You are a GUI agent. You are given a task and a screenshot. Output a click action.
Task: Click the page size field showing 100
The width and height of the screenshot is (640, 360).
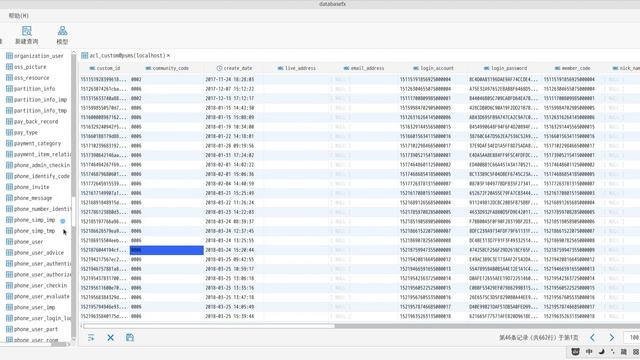pyautogui.click(x=632, y=338)
